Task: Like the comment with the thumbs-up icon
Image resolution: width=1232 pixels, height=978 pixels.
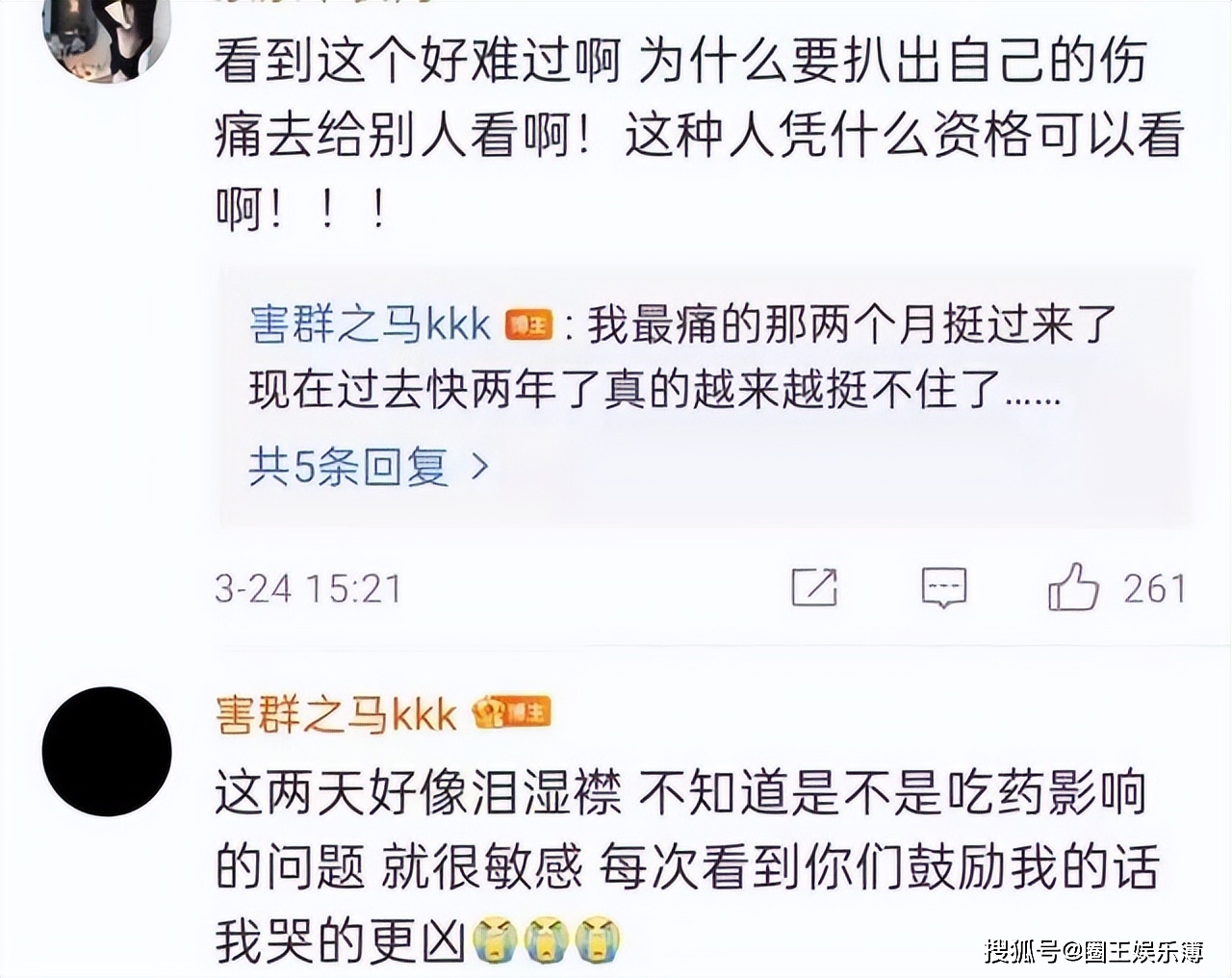Action: 1073,586
